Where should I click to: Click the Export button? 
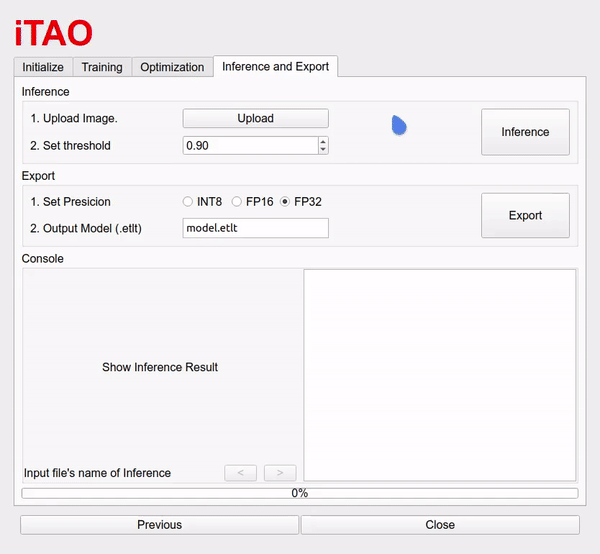[525, 215]
